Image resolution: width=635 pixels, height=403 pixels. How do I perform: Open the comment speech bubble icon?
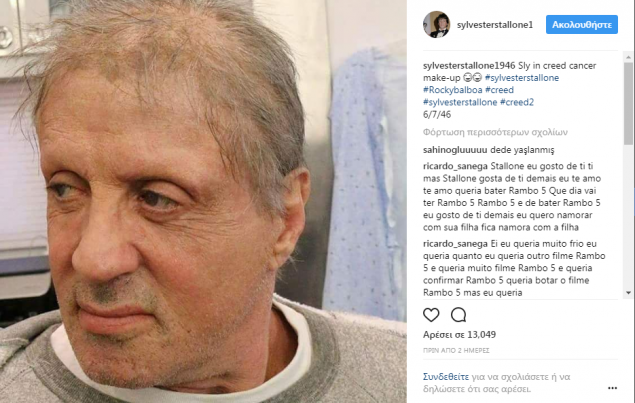(x=458, y=315)
